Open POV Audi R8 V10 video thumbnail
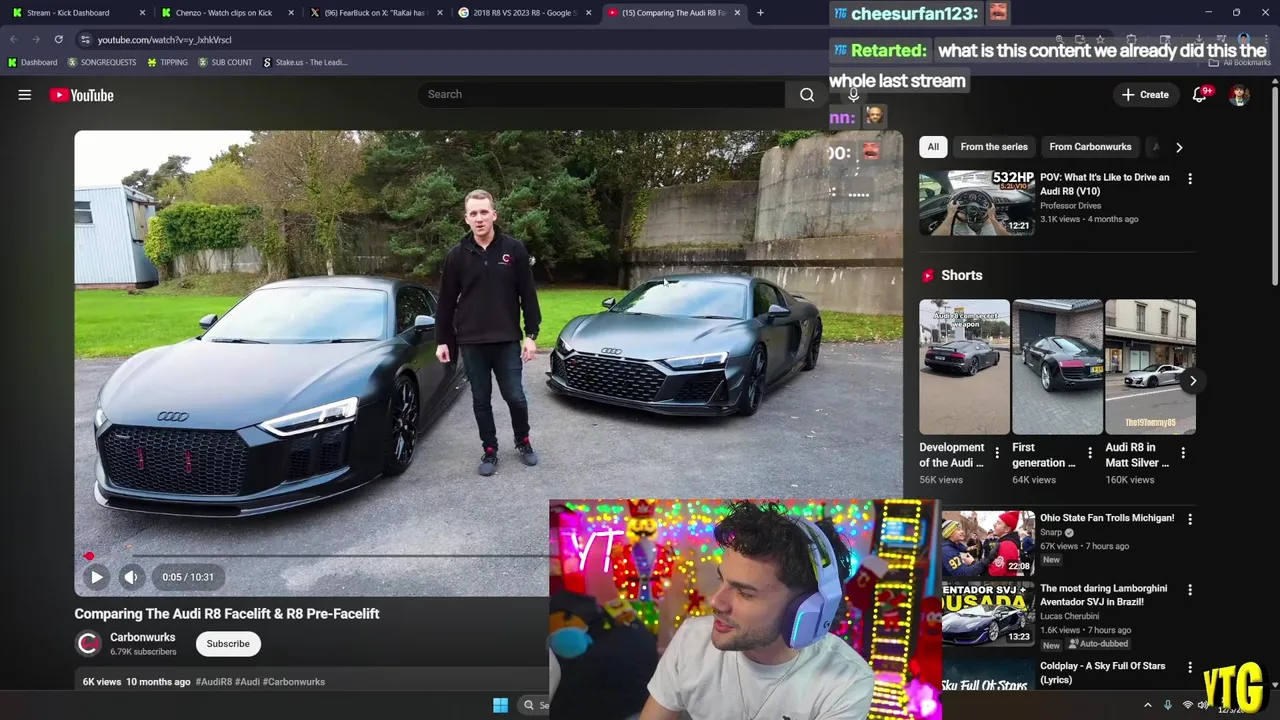This screenshot has height=720, width=1280. click(977, 203)
